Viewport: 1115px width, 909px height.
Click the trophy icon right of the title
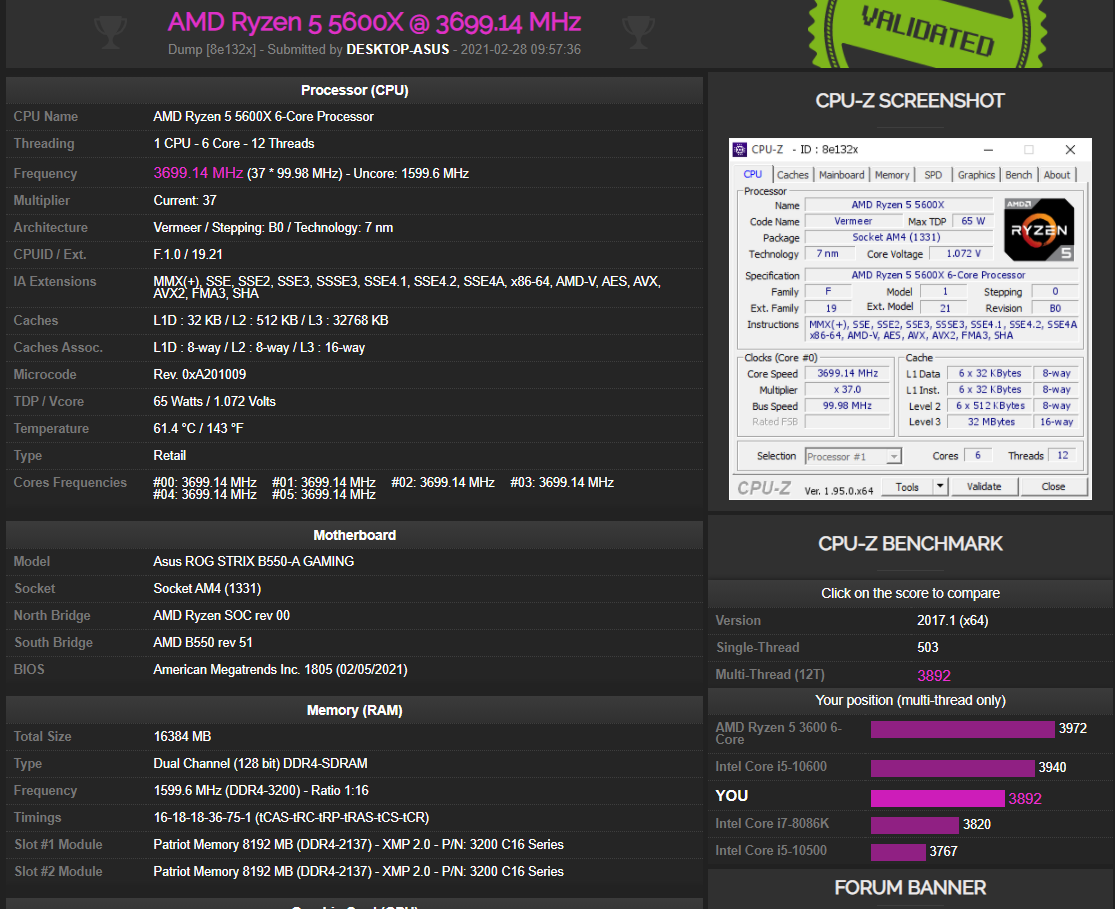(638, 32)
